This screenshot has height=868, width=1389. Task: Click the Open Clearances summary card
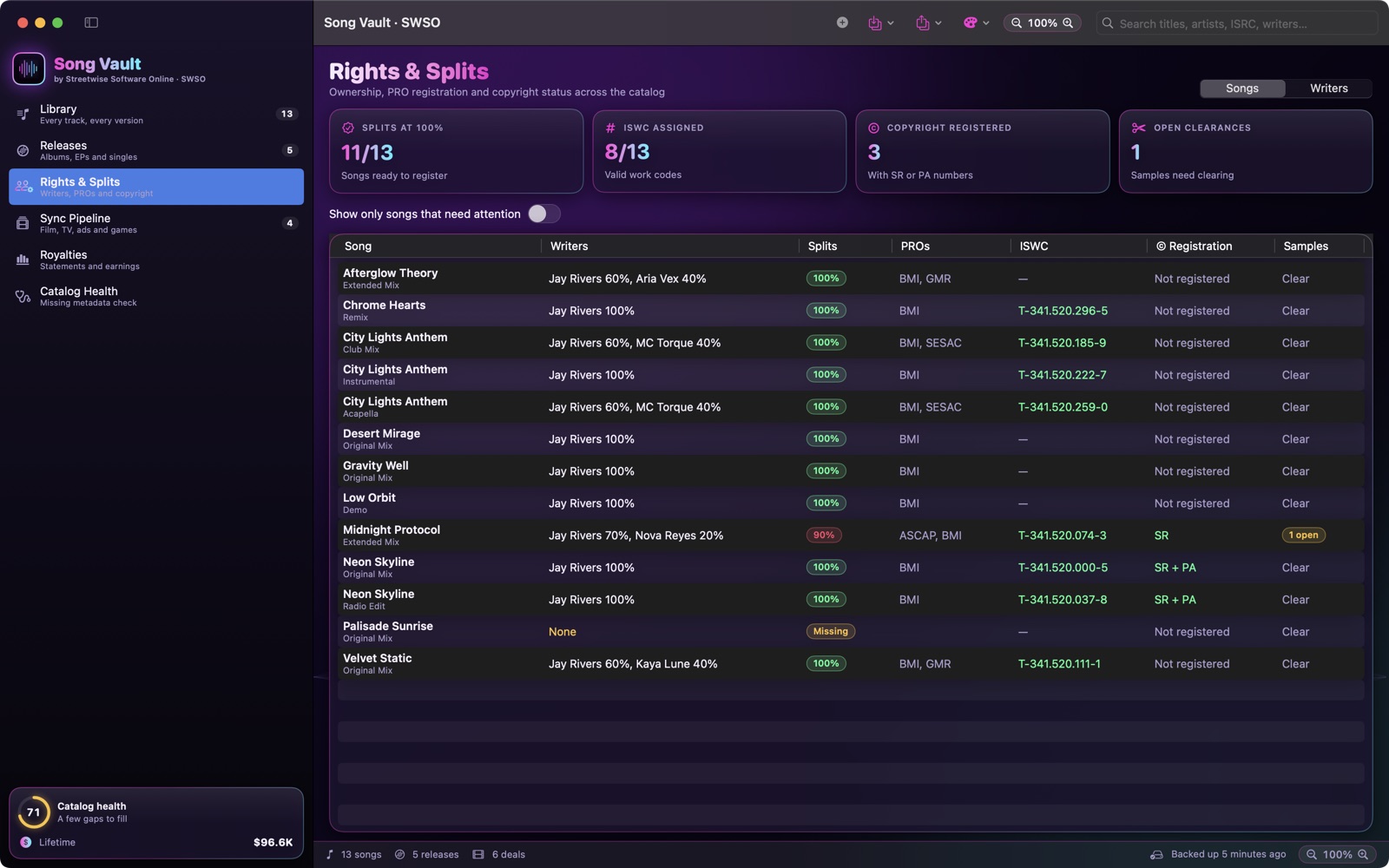1246,151
